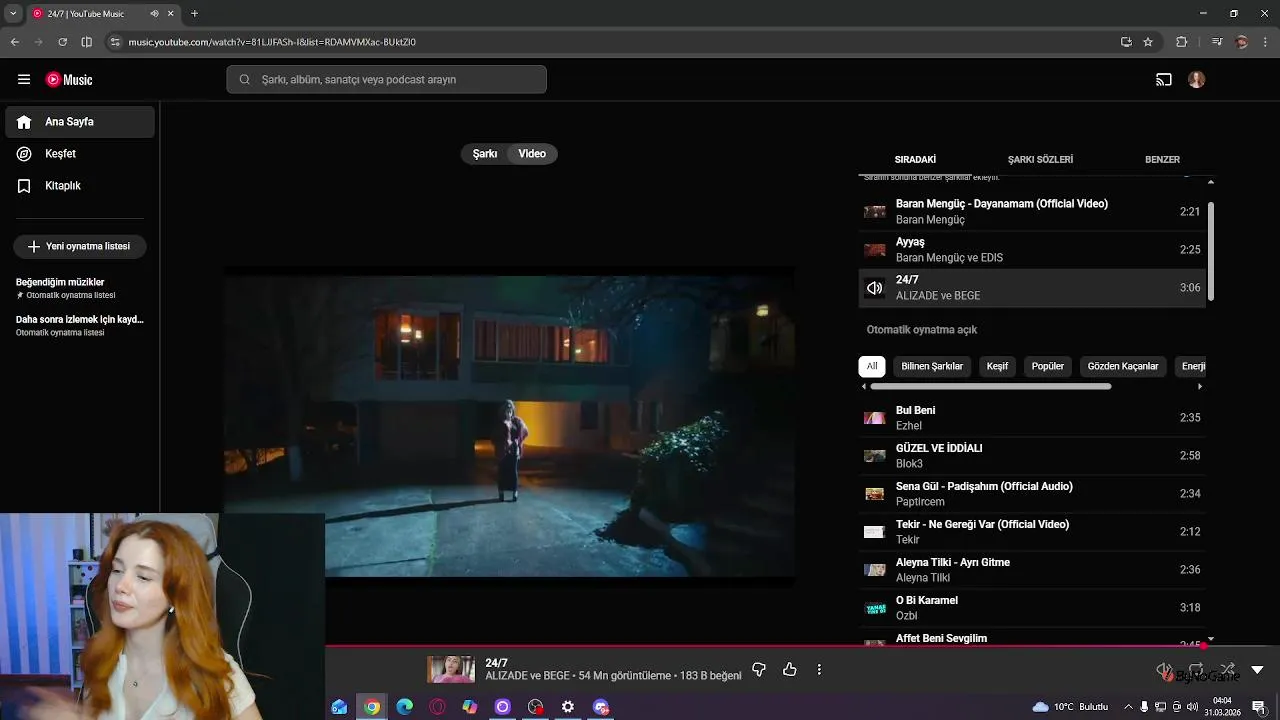Open the notification center icon

click(1259, 707)
